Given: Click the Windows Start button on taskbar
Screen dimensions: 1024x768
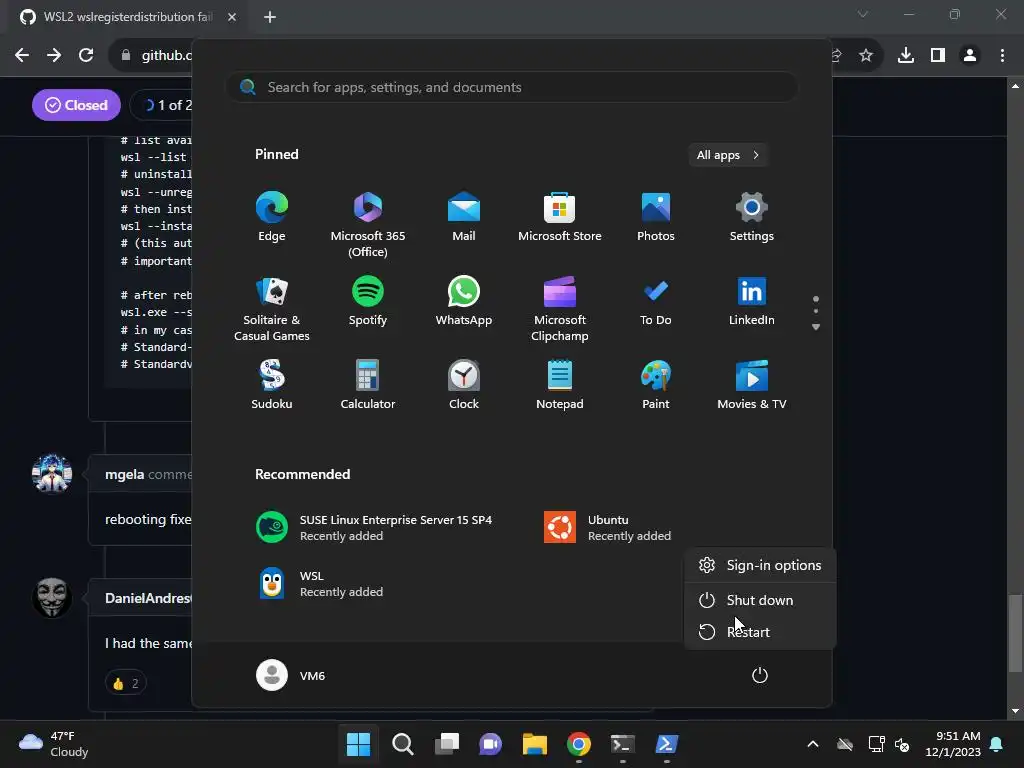Looking at the screenshot, I should pyautogui.click(x=359, y=744).
